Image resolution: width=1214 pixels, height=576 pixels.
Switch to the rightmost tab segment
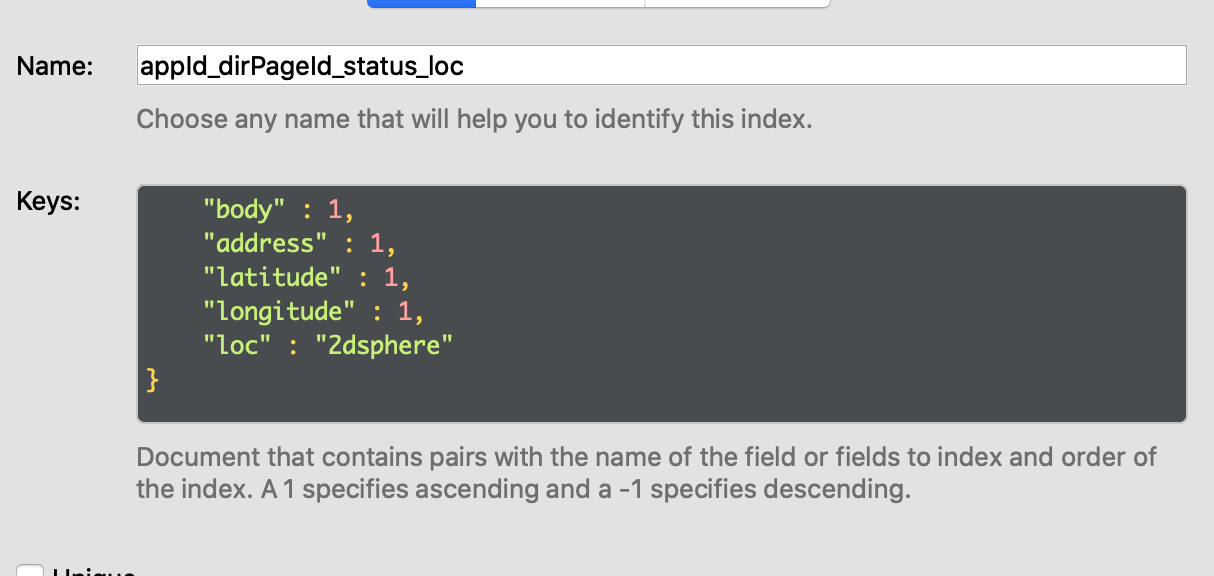[x=737, y=3]
